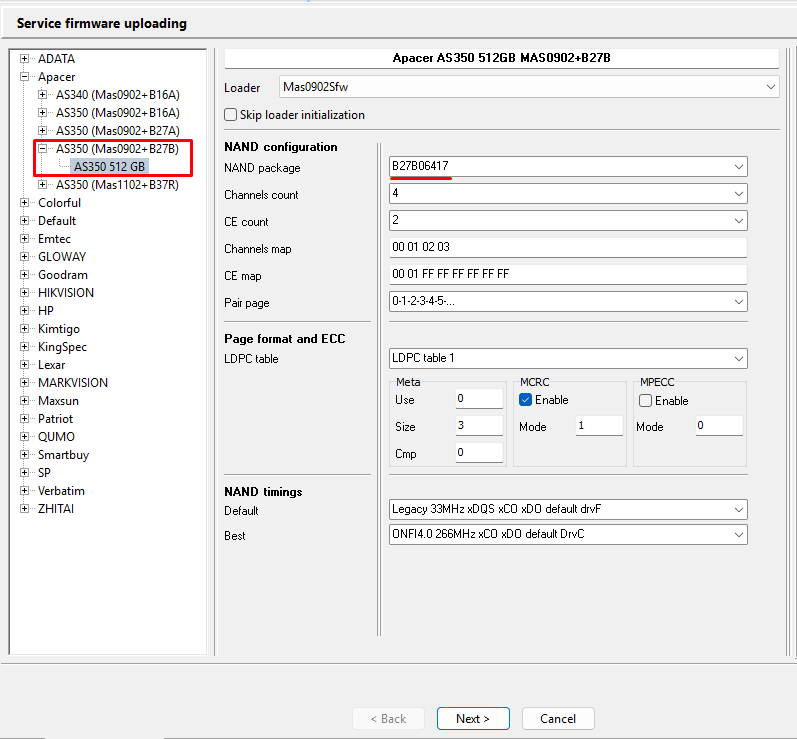The height and width of the screenshot is (739, 797).
Task: Open the Pair page dropdown
Action: tap(568, 301)
